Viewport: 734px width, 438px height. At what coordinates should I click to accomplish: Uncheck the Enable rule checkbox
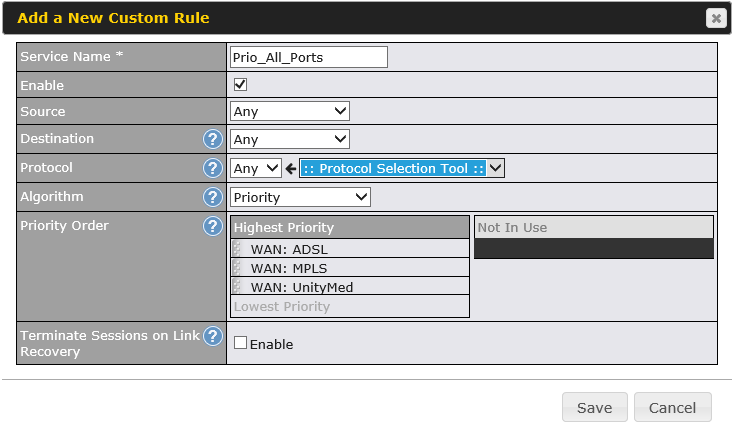240,85
